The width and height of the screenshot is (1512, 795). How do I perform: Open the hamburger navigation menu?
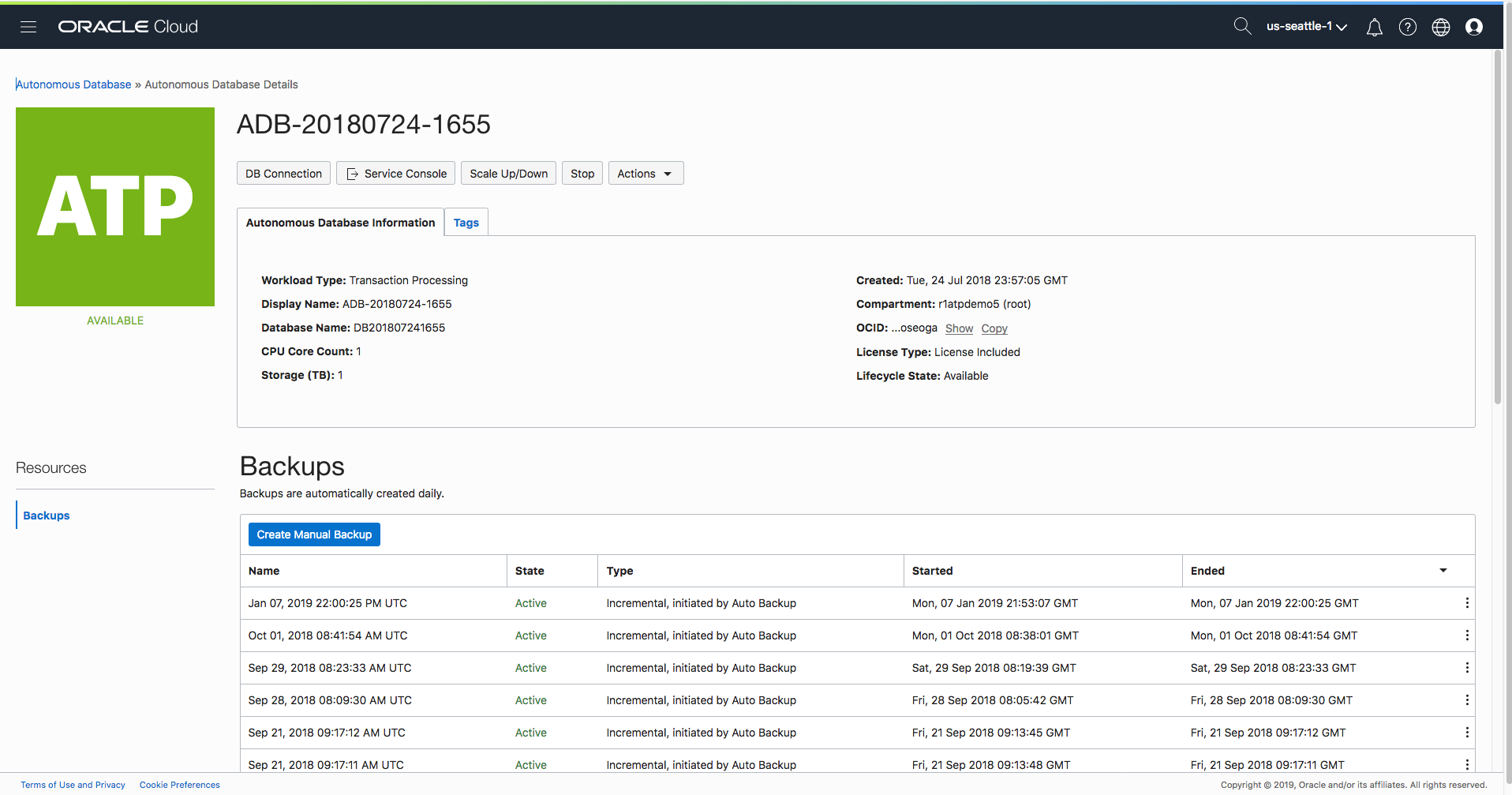coord(28,27)
